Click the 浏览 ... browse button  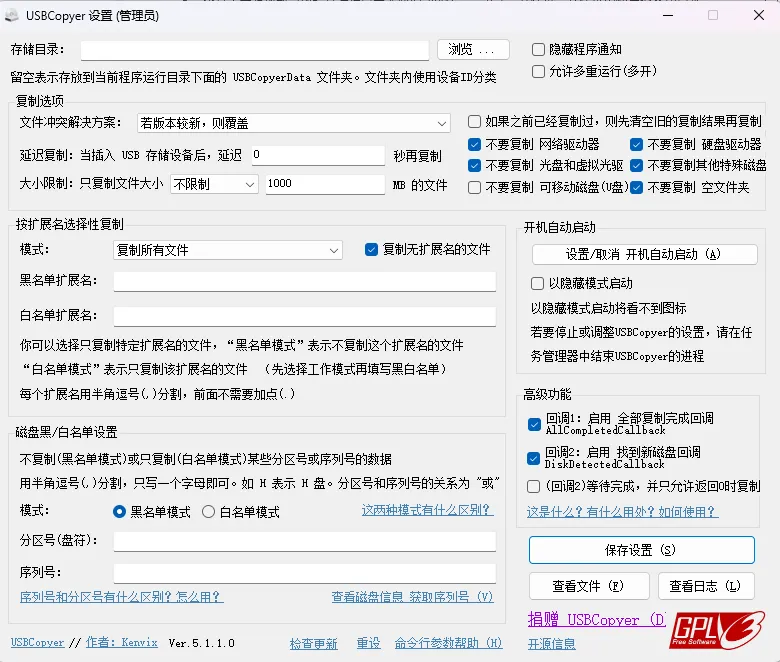click(x=473, y=50)
